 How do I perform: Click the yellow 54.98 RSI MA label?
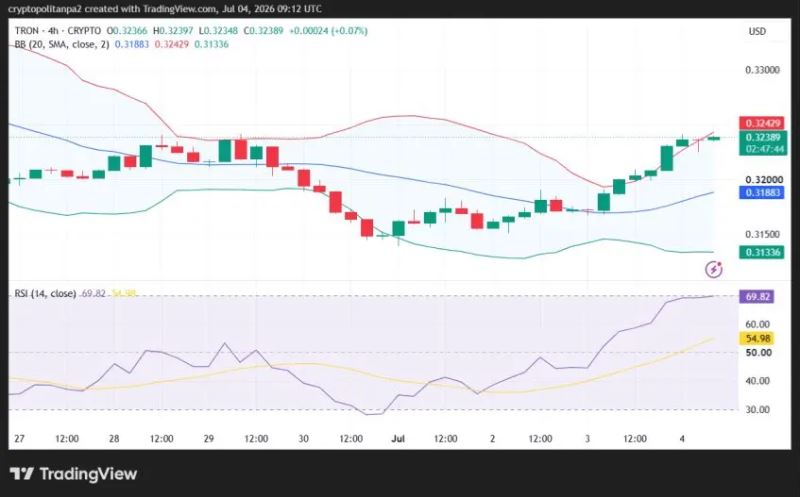point(757,338)
